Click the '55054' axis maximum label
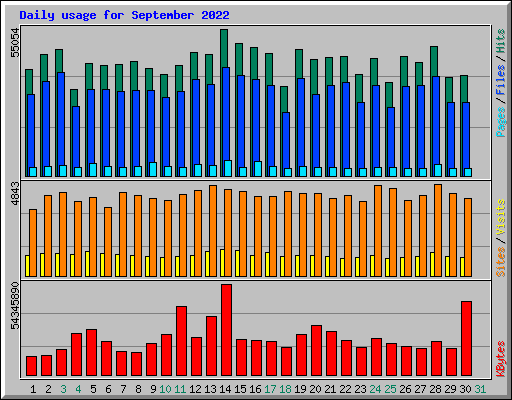This screenshot has width=512, height=400. pyautogui.click(x=16, y=43)
